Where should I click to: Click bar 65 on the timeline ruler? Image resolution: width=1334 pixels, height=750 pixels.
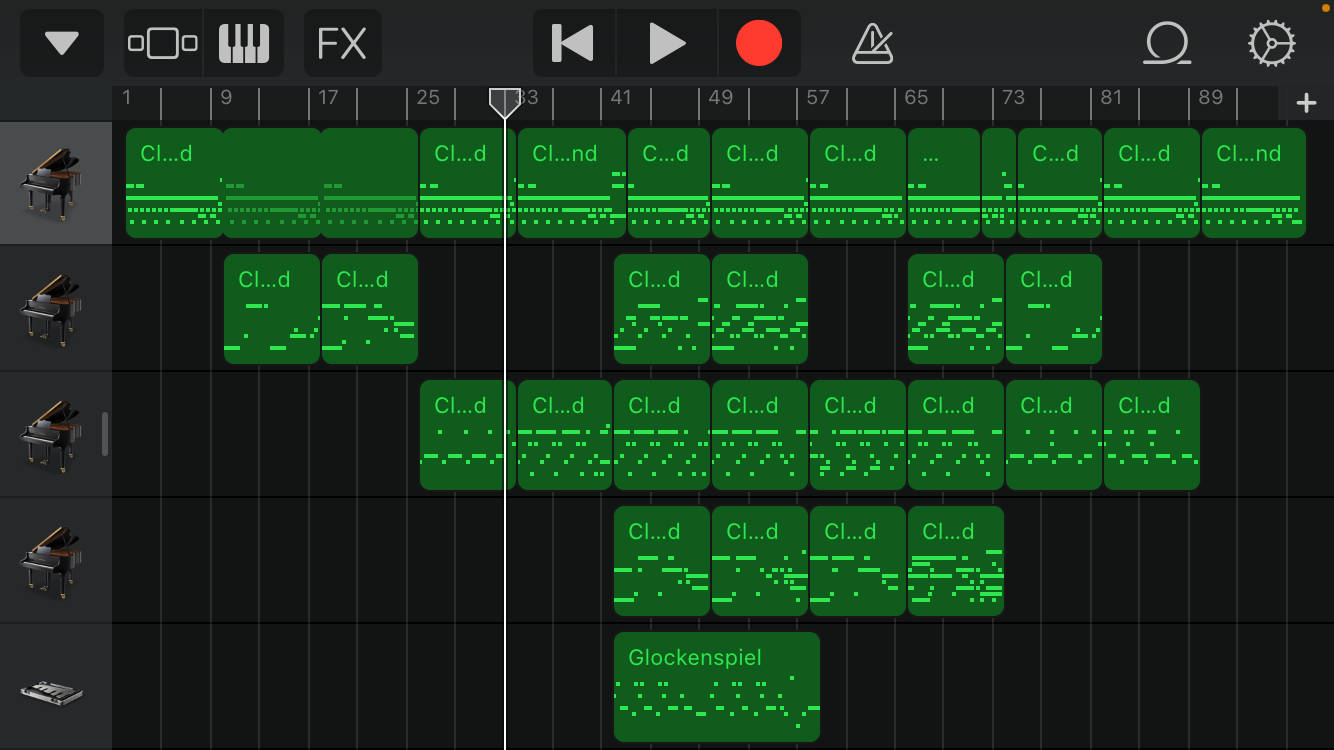pyautogui.click(x=915, y=98)
